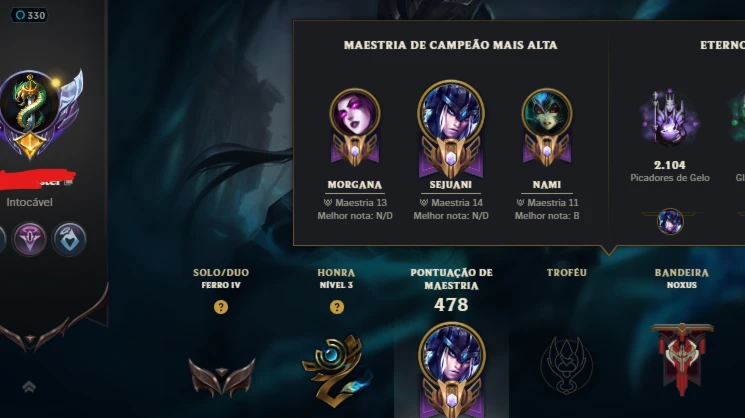
Task: Select the Noxus banner icon
Action: 682,359
